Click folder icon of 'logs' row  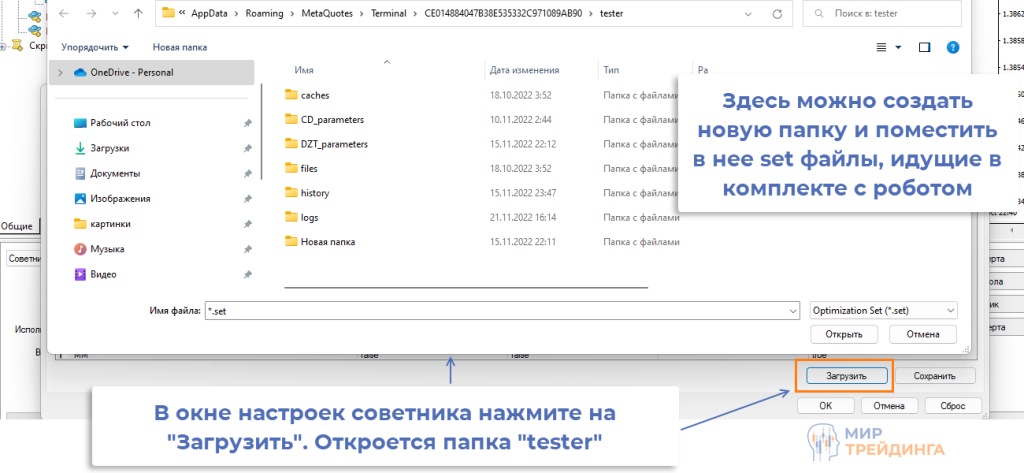tap(291, 217)
